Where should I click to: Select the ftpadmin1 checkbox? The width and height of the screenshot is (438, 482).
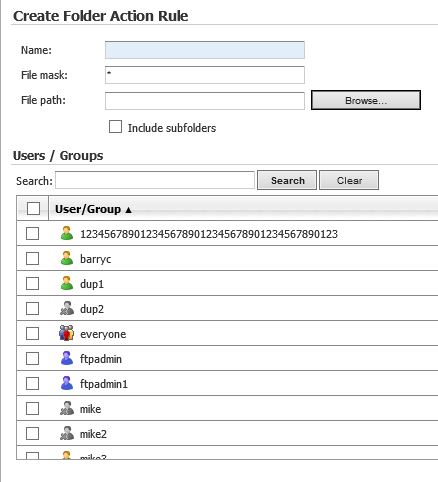click(x=32, y=383)
